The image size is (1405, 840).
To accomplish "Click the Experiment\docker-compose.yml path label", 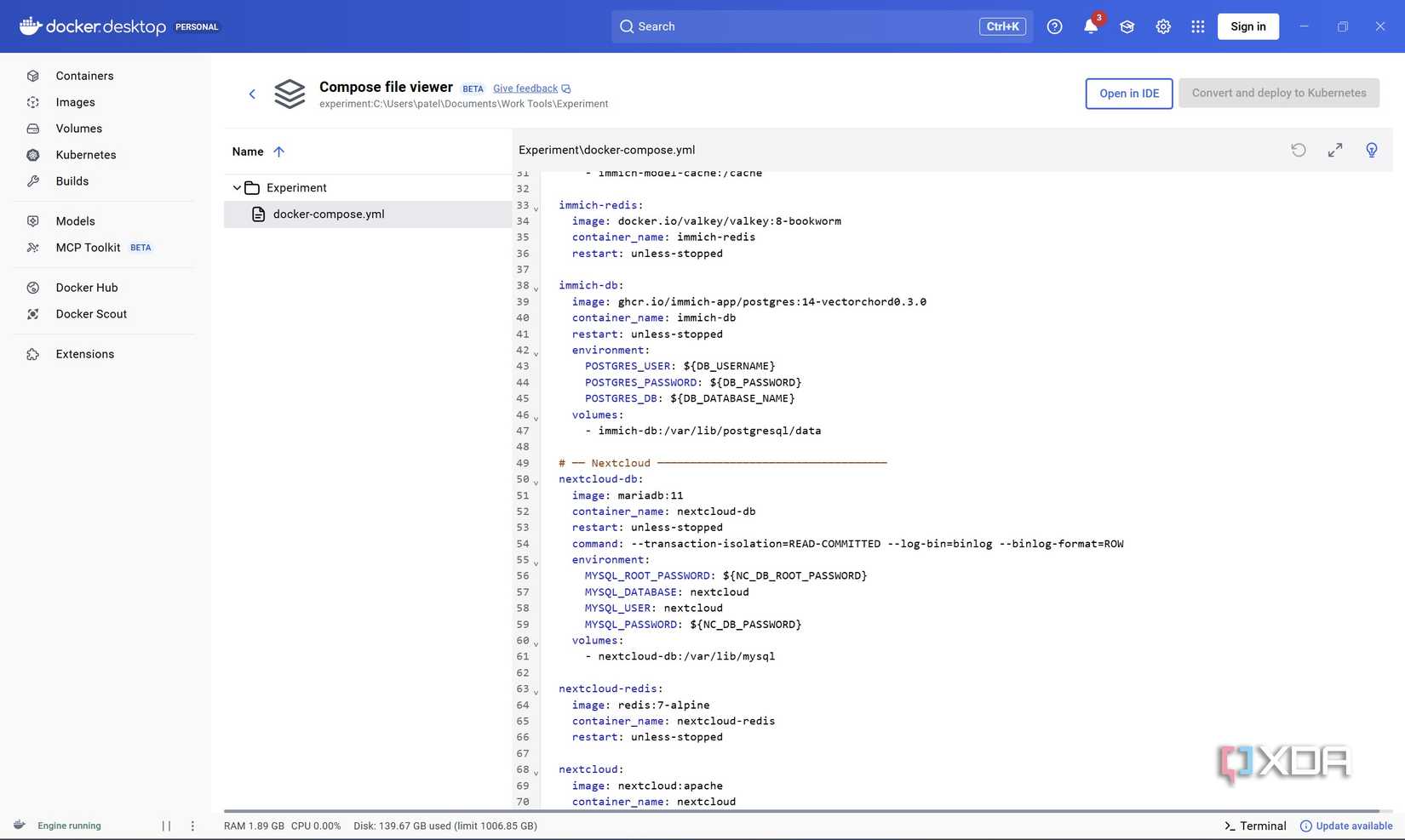I will point(606,150).
